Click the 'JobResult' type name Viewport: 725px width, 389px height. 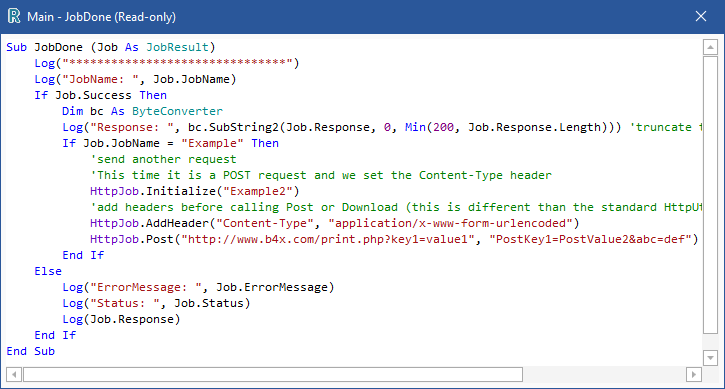click(x=178, y=47)
